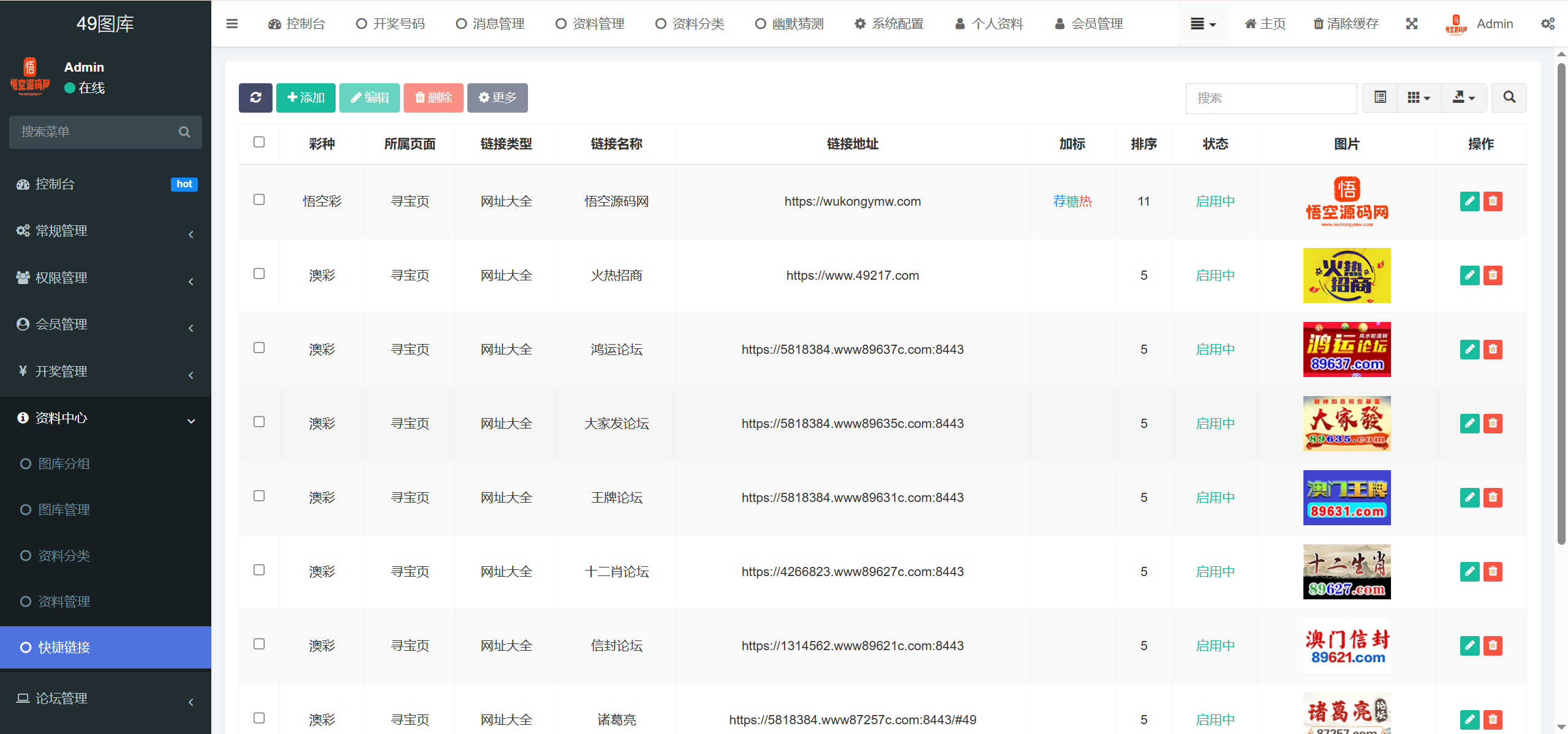Click the refresh table icon button

click(x=255, y=98)
